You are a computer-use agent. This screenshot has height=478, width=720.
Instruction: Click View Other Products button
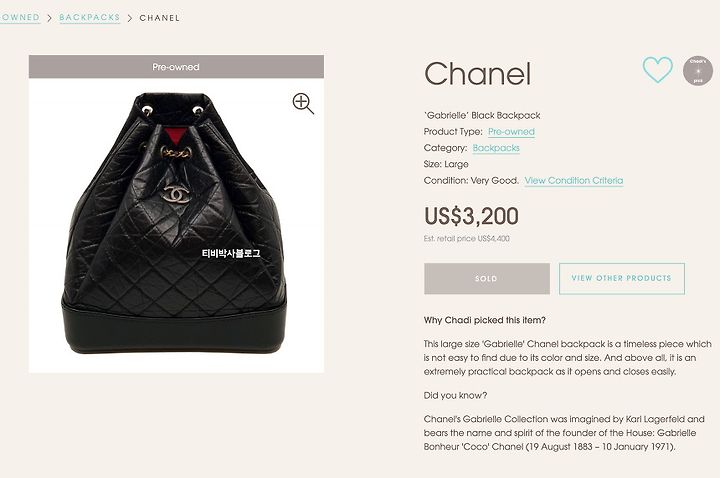[x=622, y=279]
